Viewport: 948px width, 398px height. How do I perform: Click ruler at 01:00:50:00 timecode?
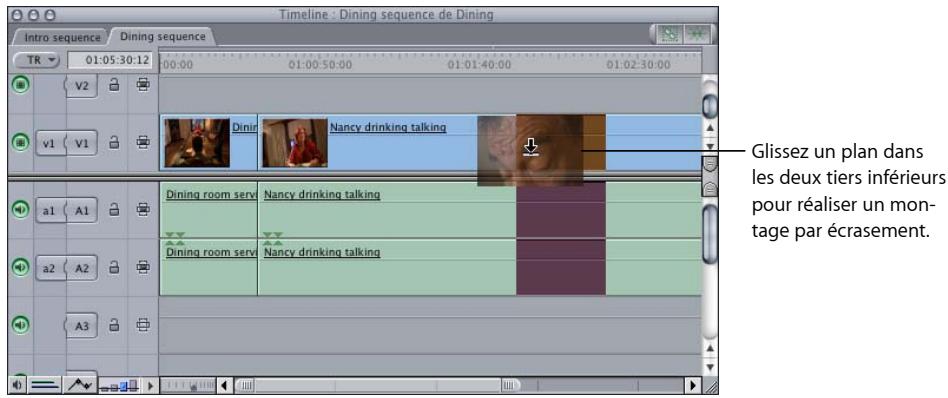click(319, 65)
